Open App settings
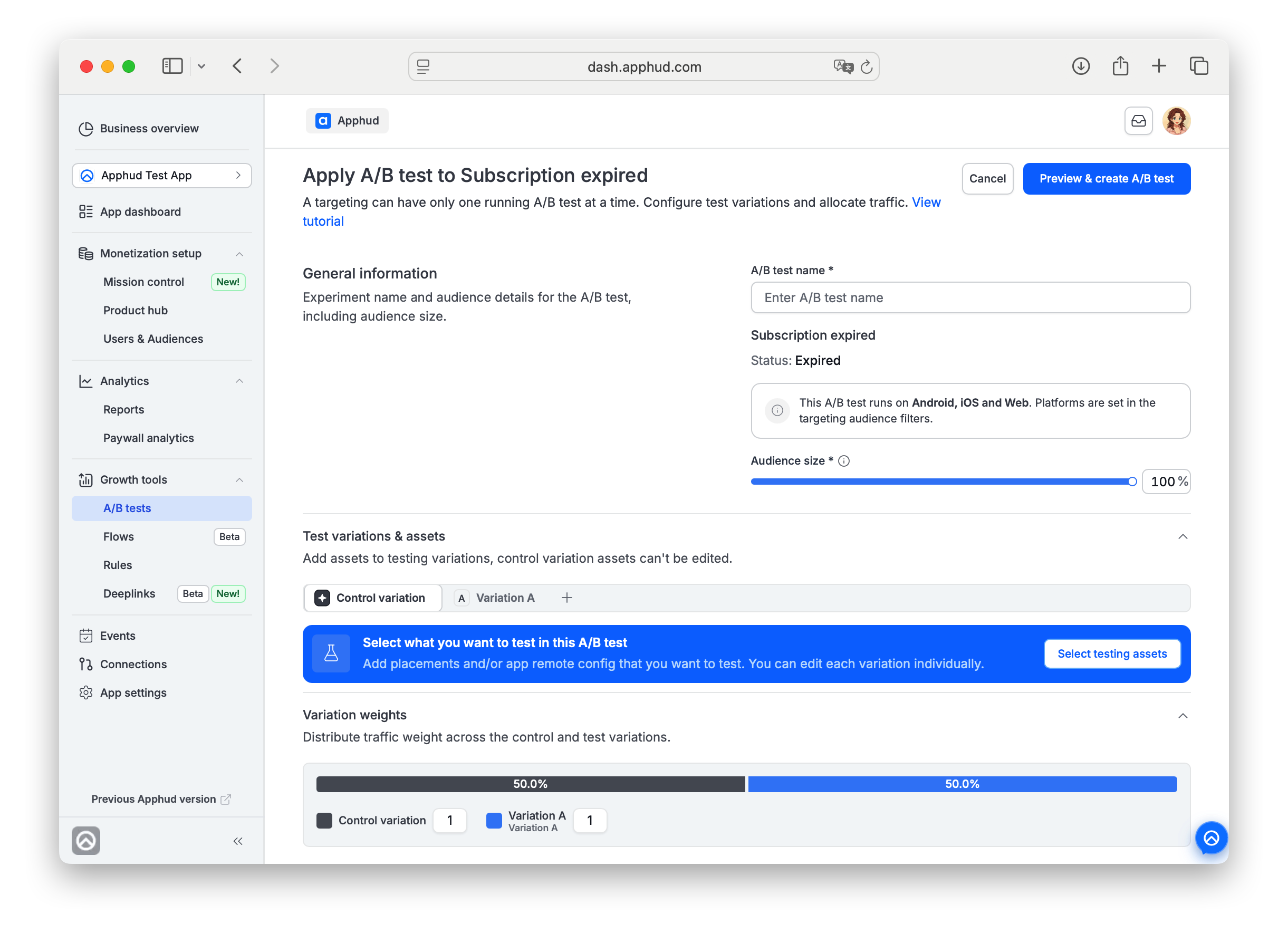The image size is (1288, 943). point(133,693)
